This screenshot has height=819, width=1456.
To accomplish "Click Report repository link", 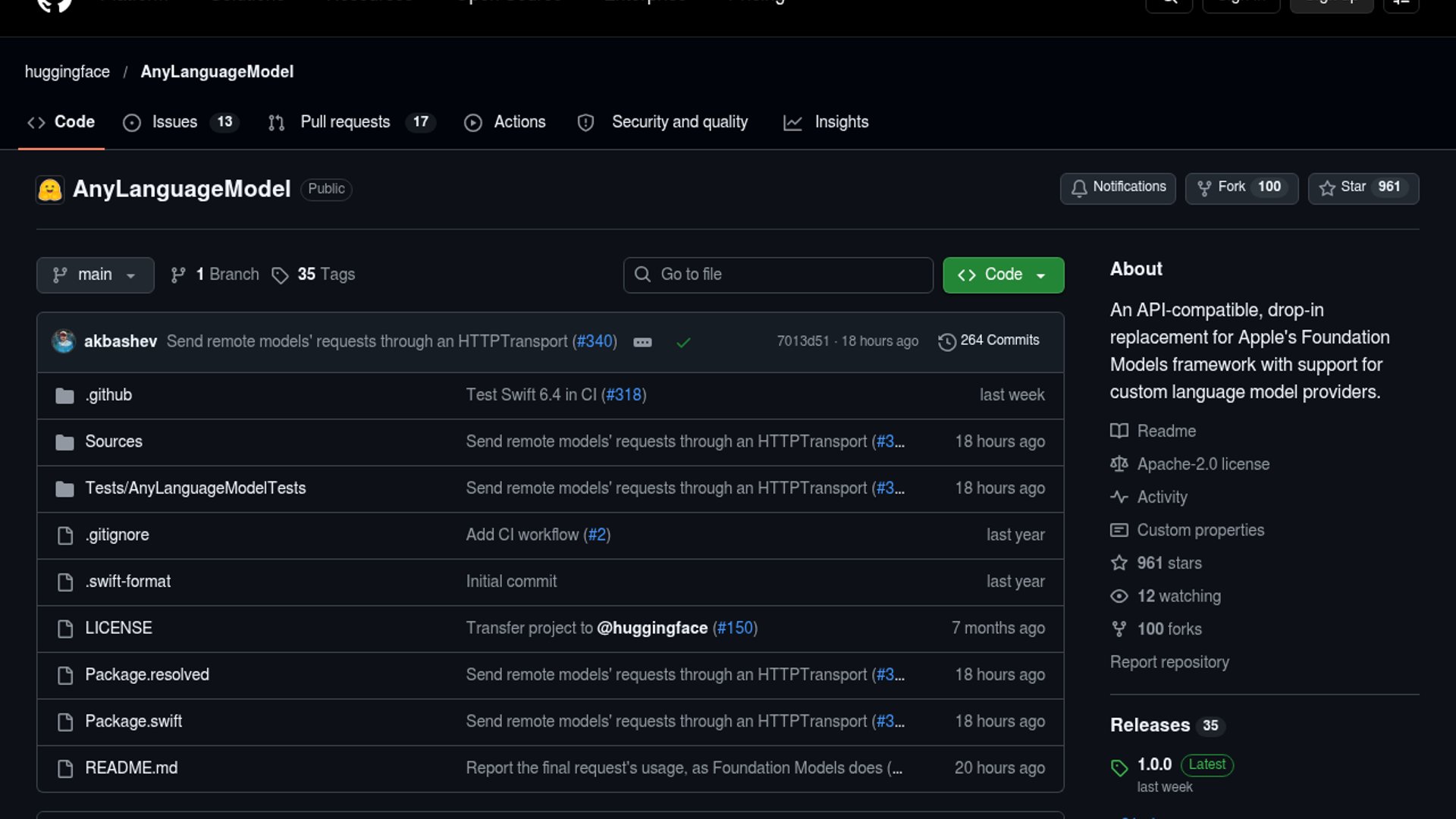I will pos(1169,662).
